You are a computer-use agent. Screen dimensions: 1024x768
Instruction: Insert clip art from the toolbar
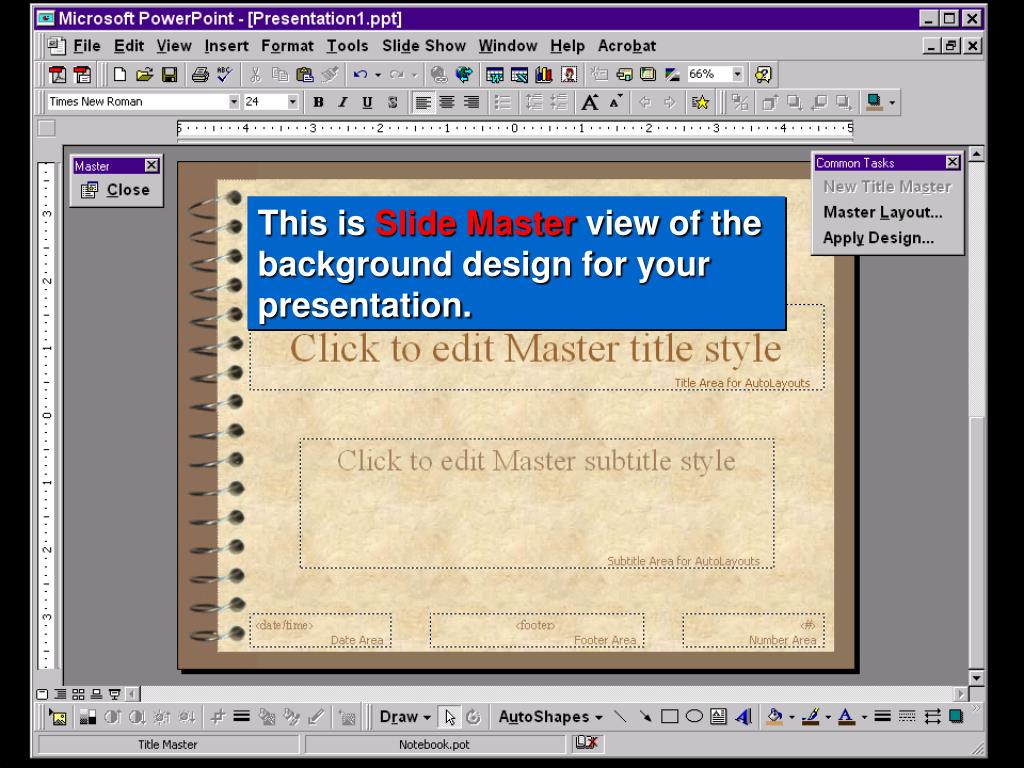point(568,74)
